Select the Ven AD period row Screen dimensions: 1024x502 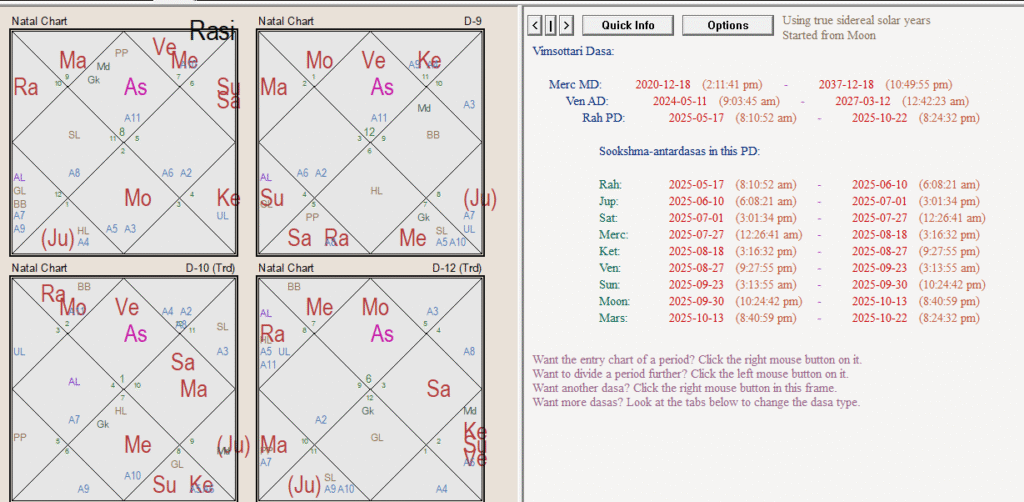coord(767,101)
